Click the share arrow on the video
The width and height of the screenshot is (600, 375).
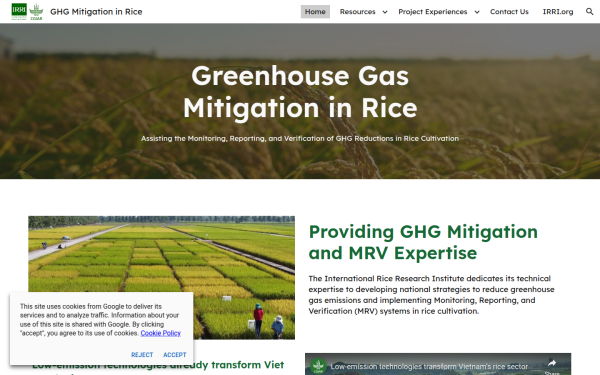click(552, 363)
